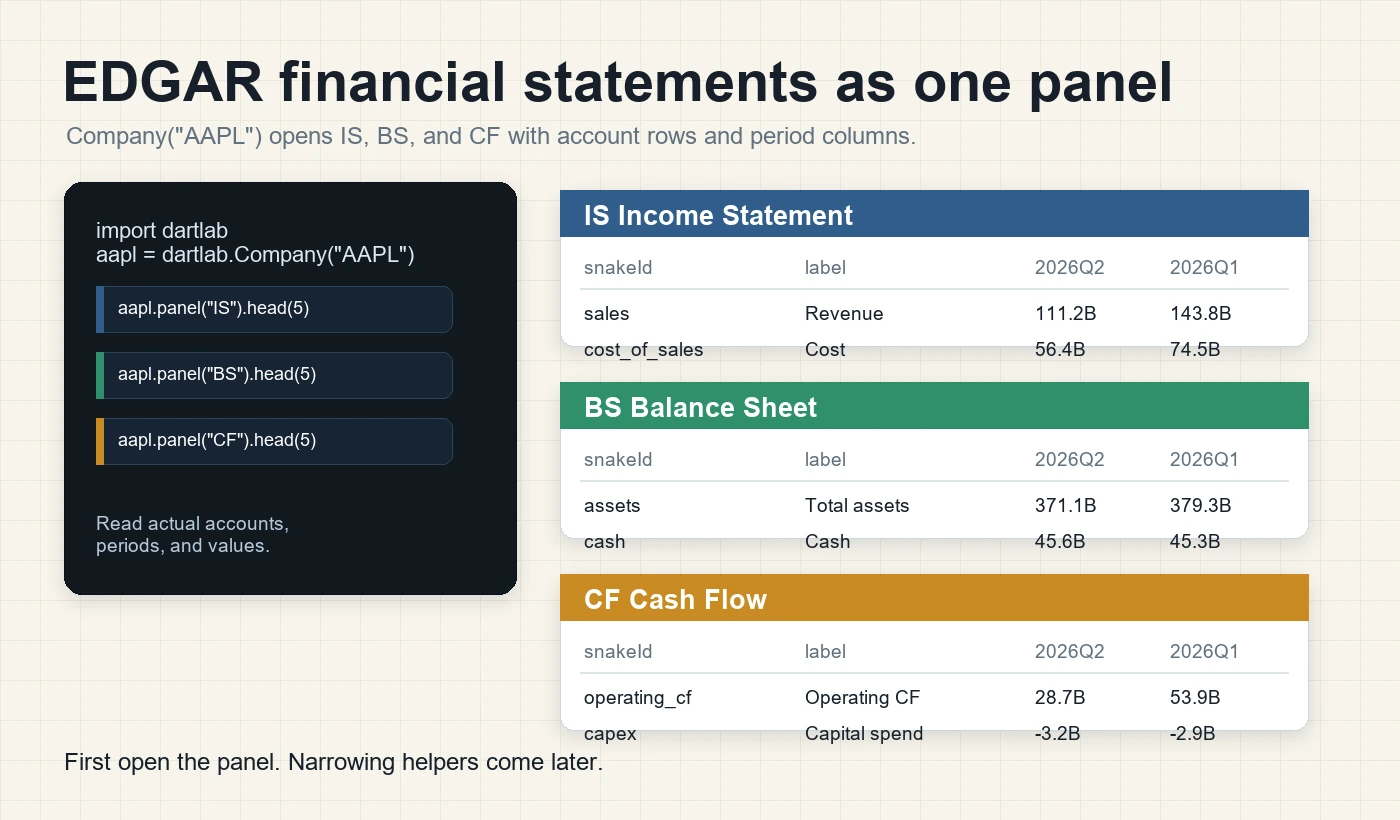Click the aapl.panel("CF").head(5) code chip

(274, 441)
